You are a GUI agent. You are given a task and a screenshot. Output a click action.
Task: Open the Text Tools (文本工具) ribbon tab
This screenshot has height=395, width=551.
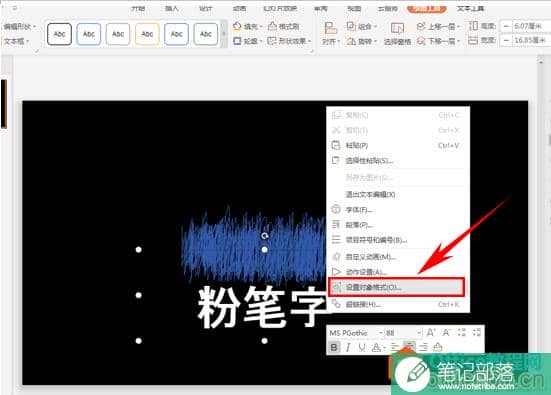pos(470,8)
